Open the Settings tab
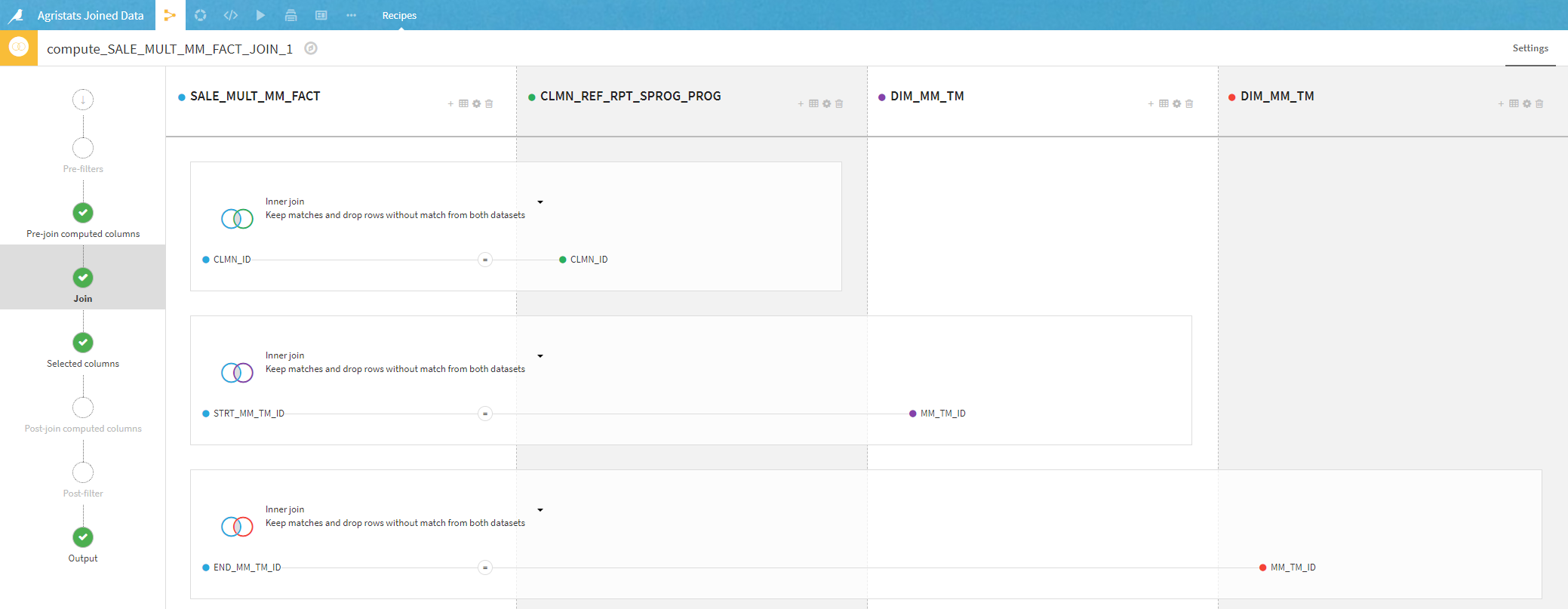Image resolution: width=1568 pixels, height=609 pixels. [x=1530, y=48]
